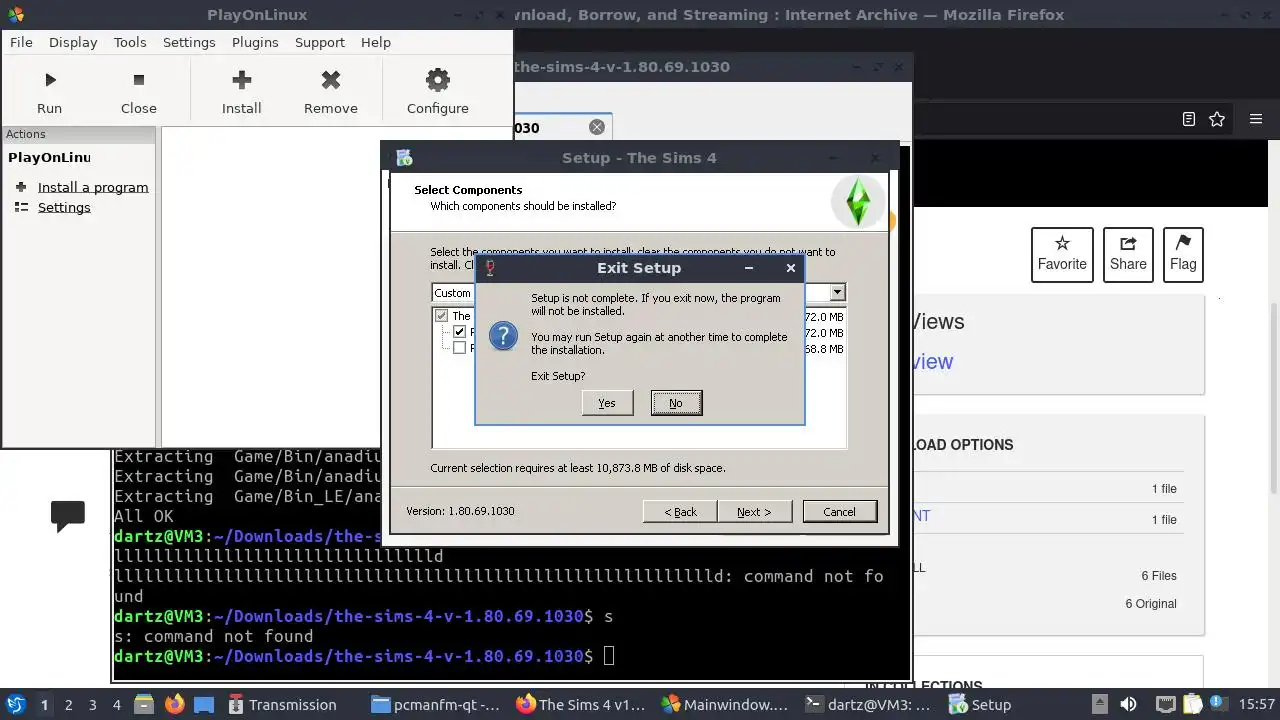Screen dimensions: 1280x720
Task: Open the Settings menu in PlayOnLinux
Action: coord(189,42)
